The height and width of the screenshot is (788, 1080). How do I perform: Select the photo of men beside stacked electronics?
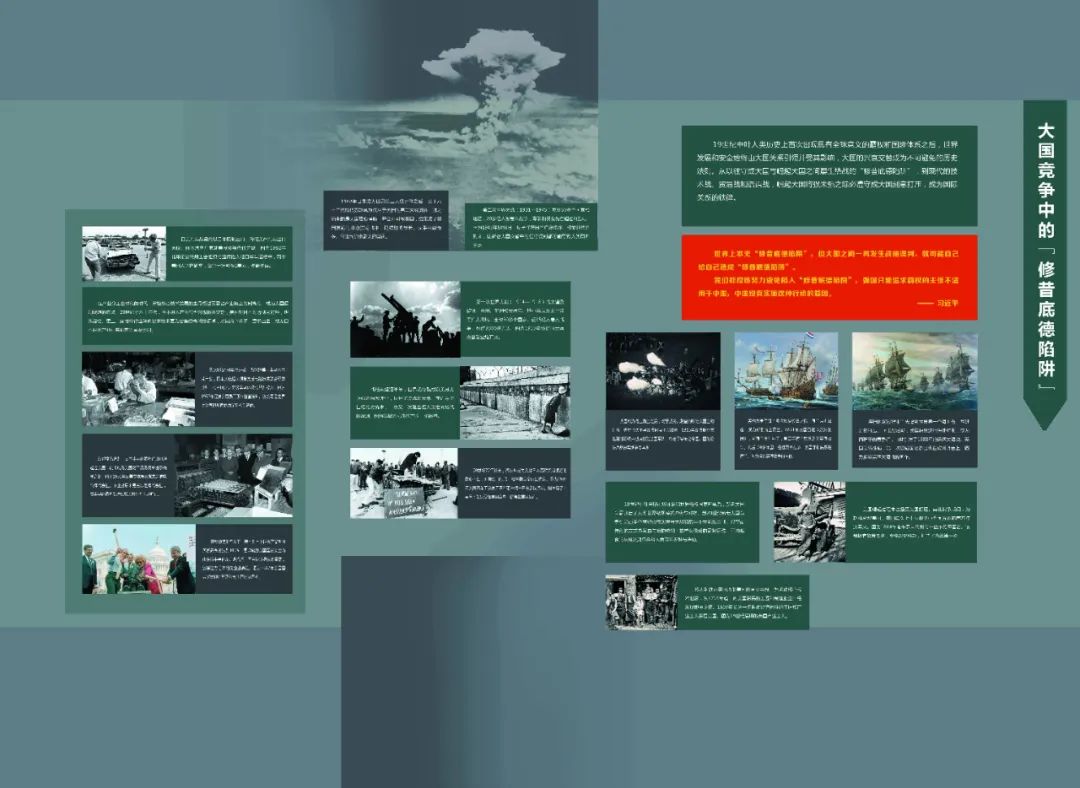click(x=233, y=475)
